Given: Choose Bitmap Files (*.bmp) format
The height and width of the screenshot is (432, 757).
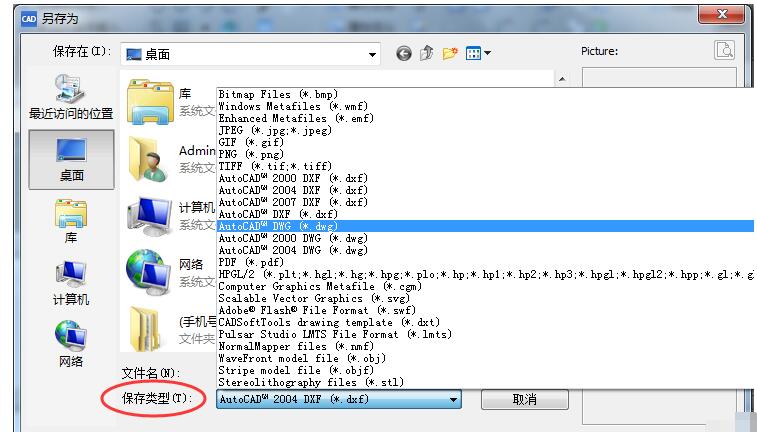Looking at the screenshot, I should click(x=485, y=94).
